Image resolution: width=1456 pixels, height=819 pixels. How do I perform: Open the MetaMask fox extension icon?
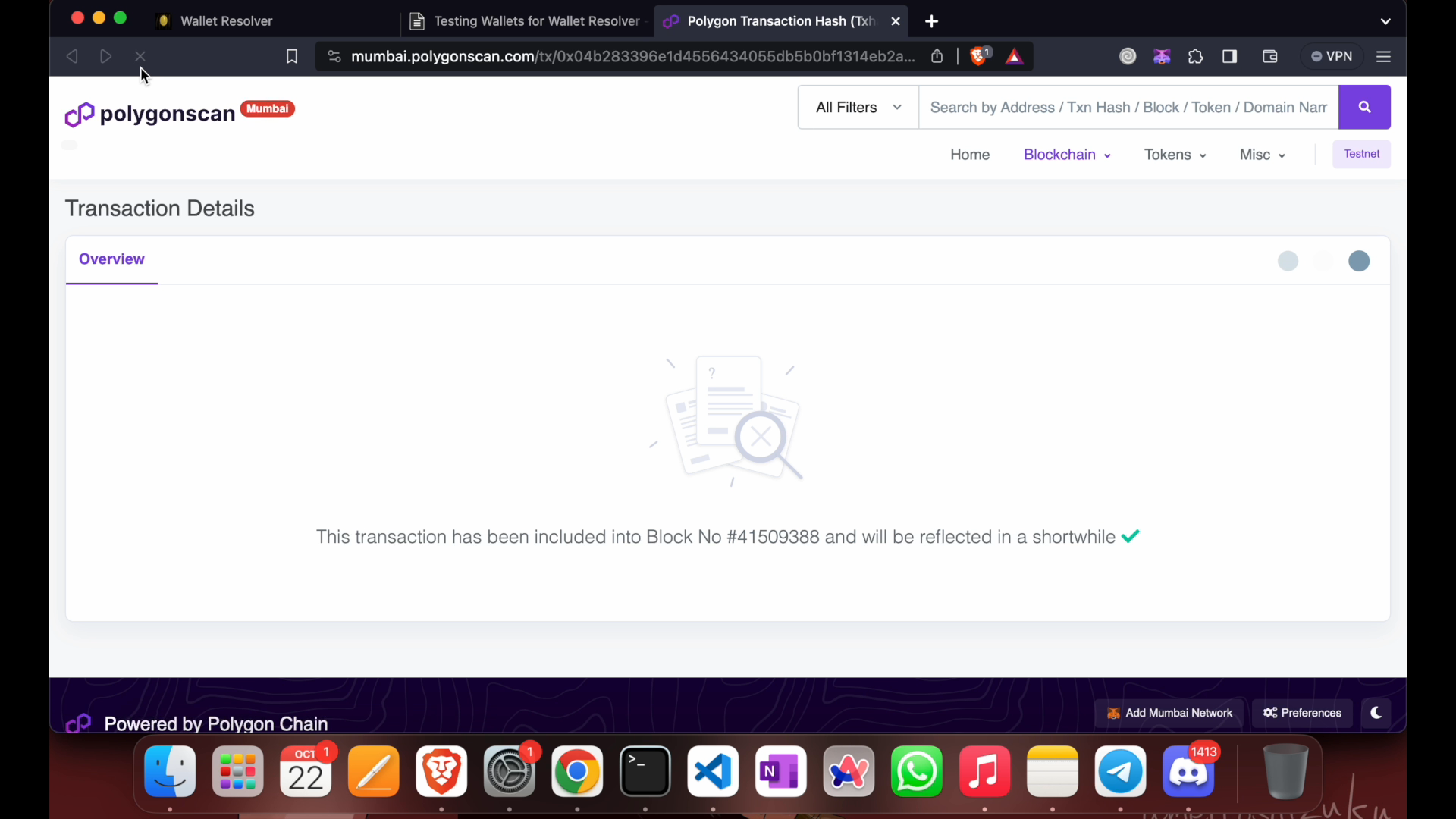pos(1162,56)
